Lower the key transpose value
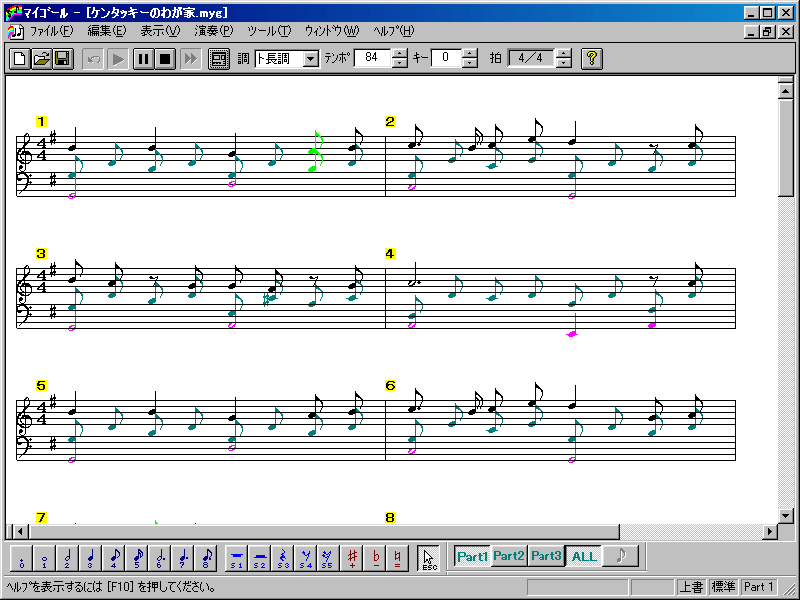The width and height of the screenshot is (800, 600). 470,63
